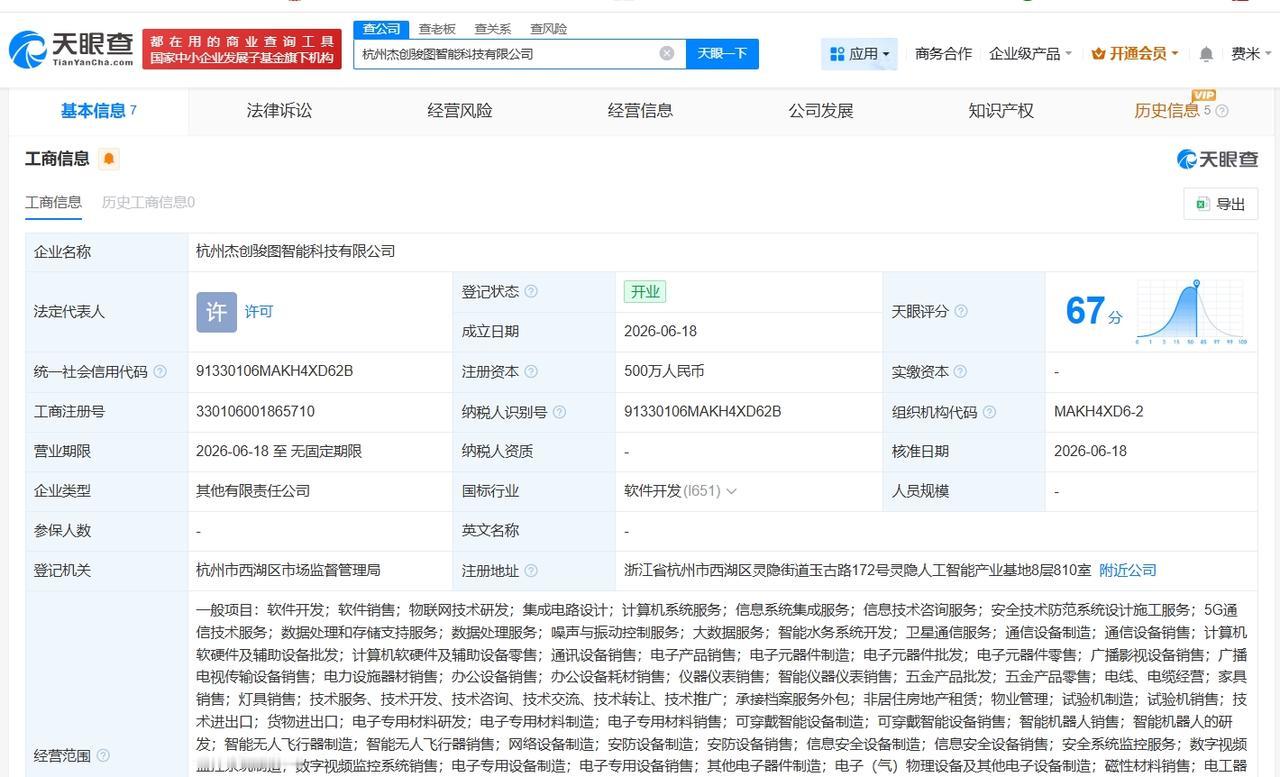Click the 开业 registration status badge
This screenshot has height=777, width=1280.
(645, 291)
